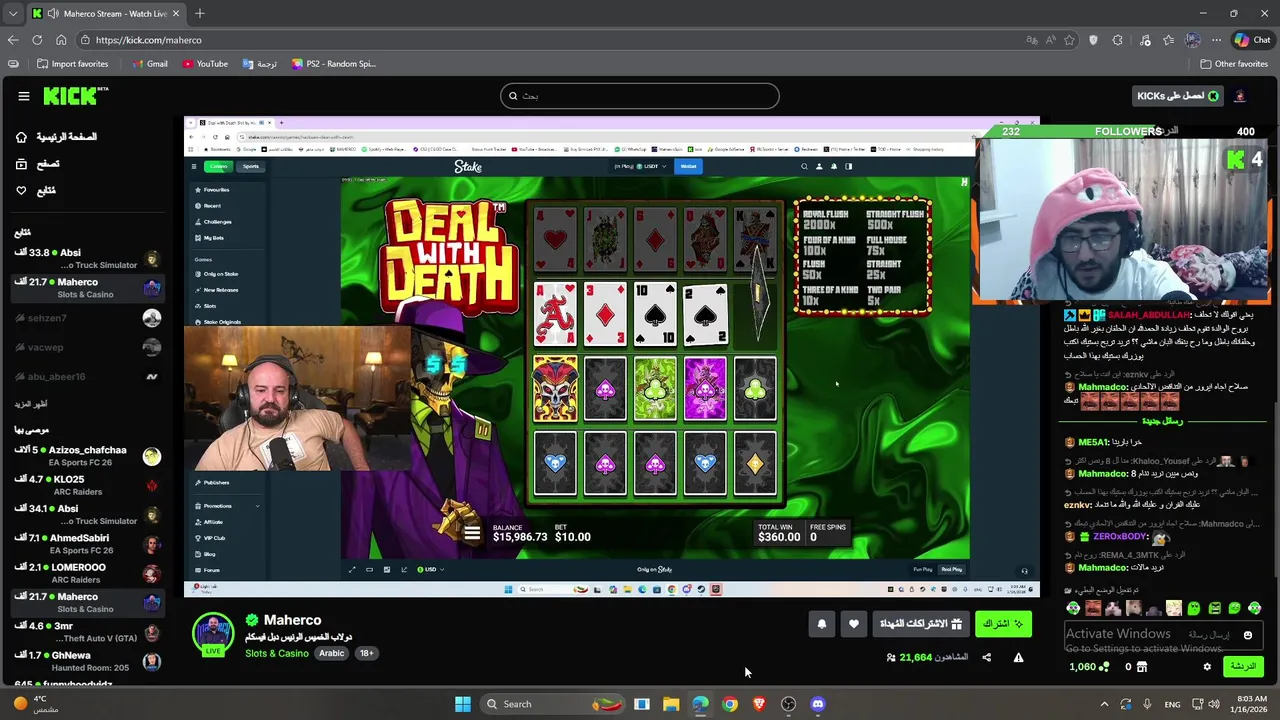
Task: Open browser settings and more menu
Action: (x=1218, y=40)
